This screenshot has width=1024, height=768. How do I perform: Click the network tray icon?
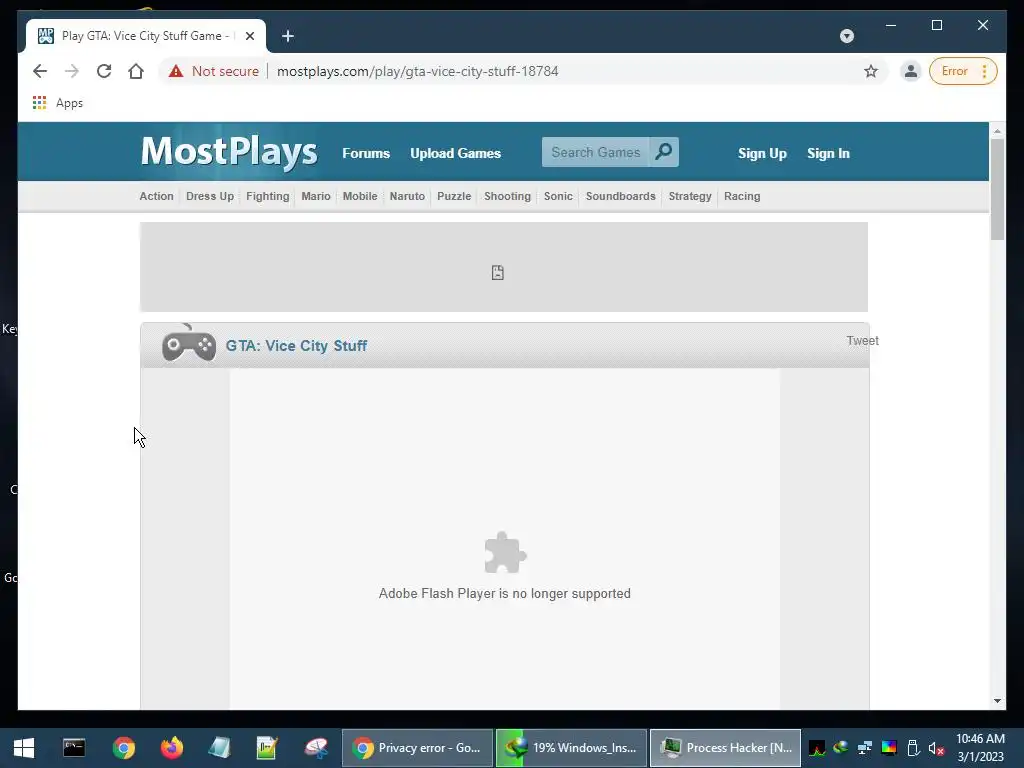click(865, 748)
